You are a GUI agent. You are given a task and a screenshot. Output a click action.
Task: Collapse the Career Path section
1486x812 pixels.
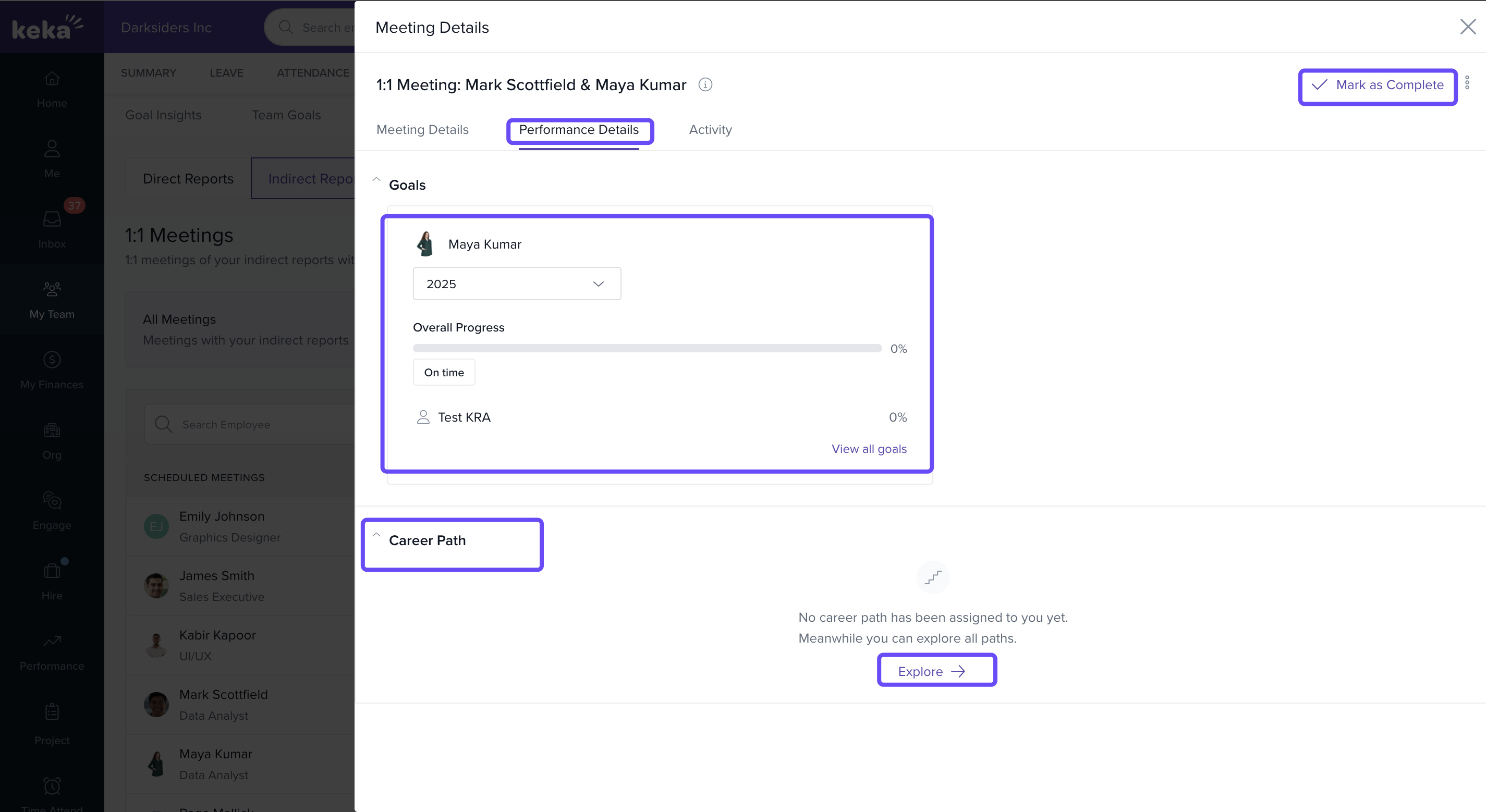coord(376,535)
